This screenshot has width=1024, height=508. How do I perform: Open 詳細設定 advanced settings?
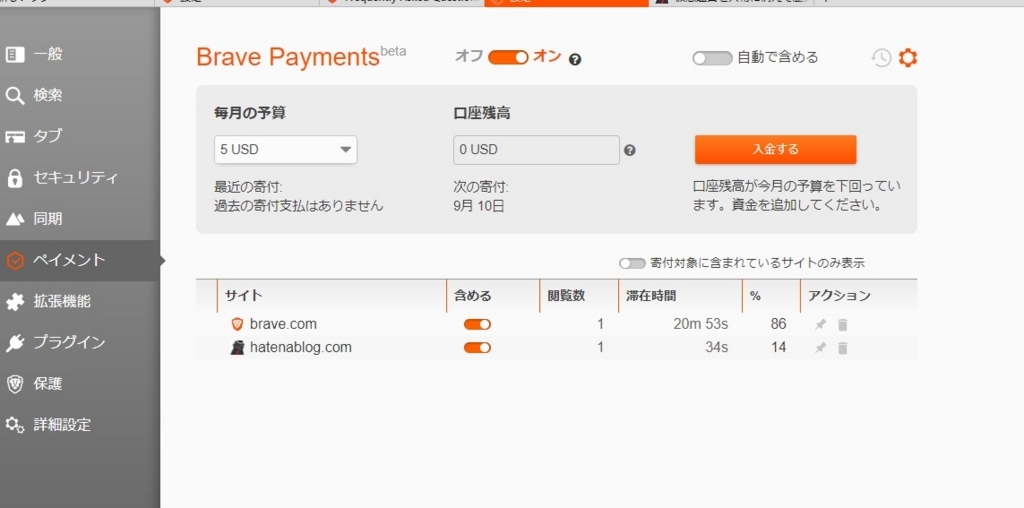[80, 424]
